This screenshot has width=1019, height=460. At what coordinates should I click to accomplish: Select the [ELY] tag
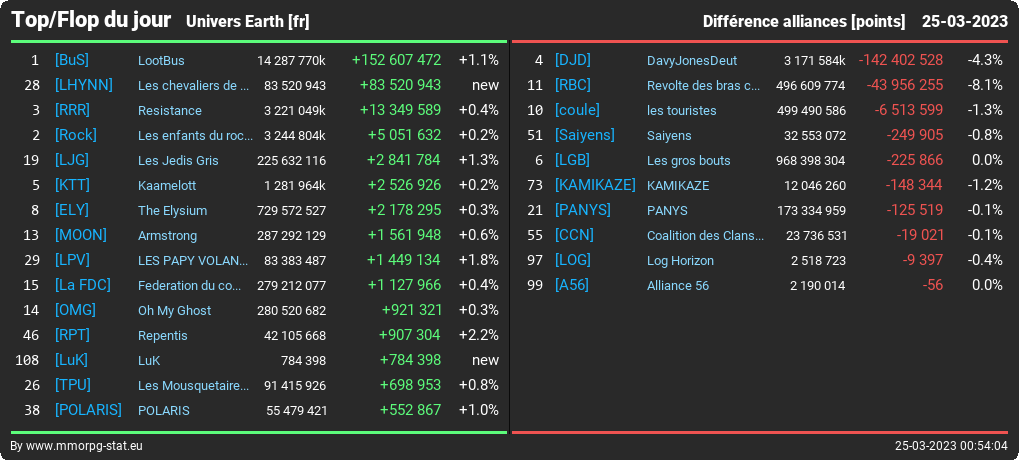point(72,211)
